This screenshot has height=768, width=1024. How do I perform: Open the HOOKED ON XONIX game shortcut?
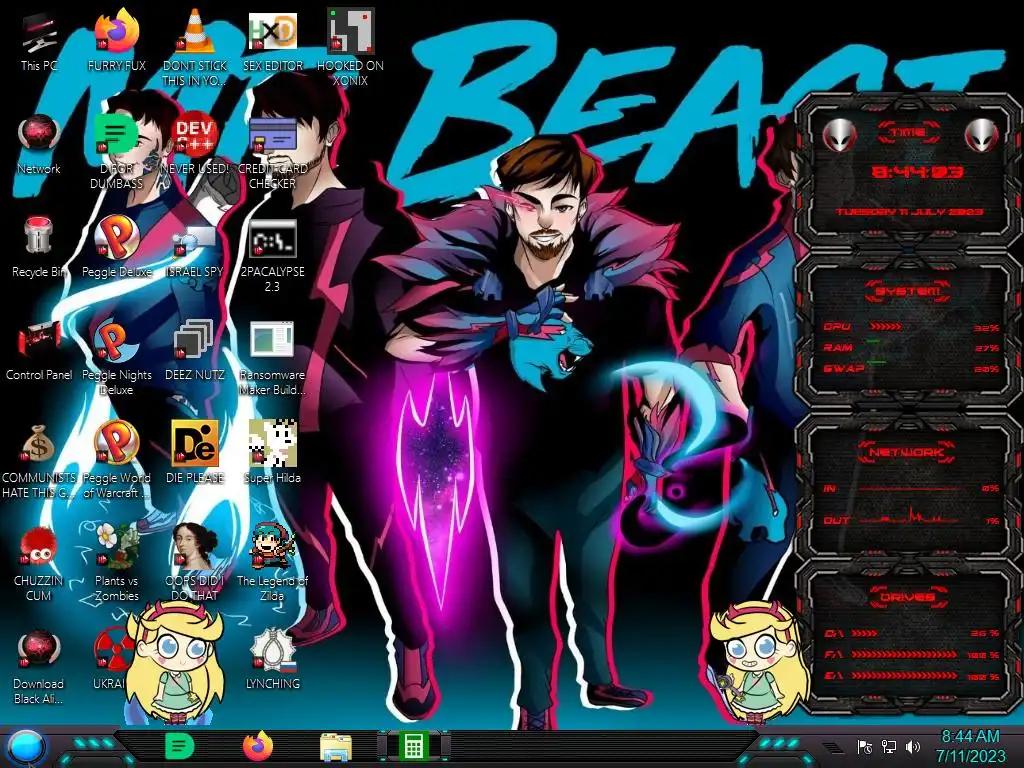350,47
